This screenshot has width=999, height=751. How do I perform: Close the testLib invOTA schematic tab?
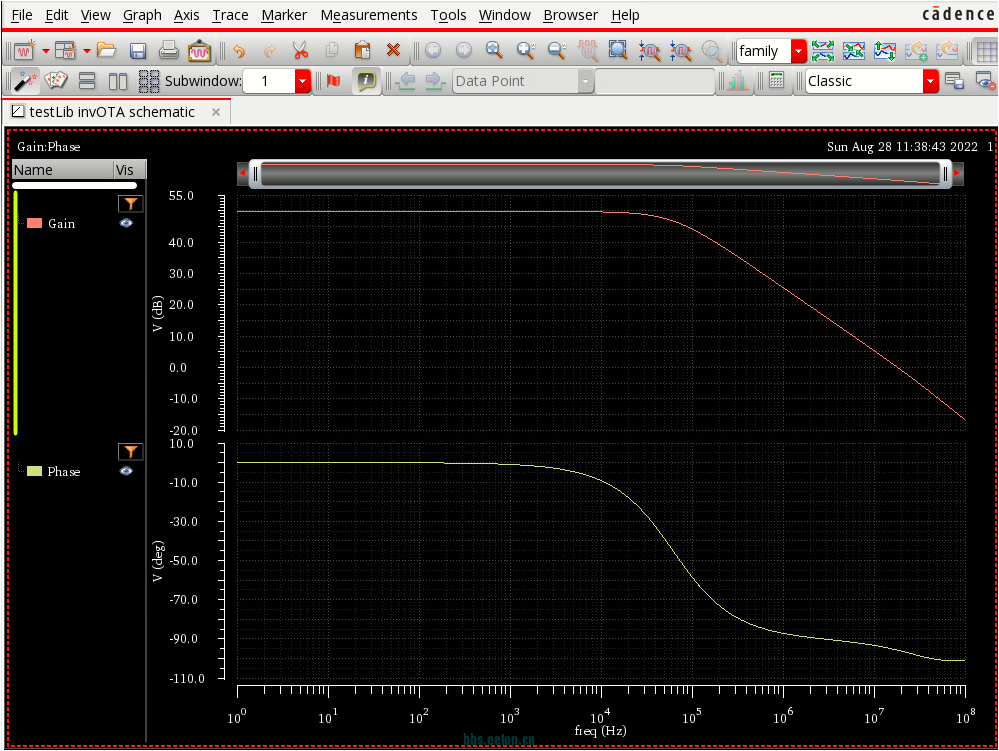point(216,112)
